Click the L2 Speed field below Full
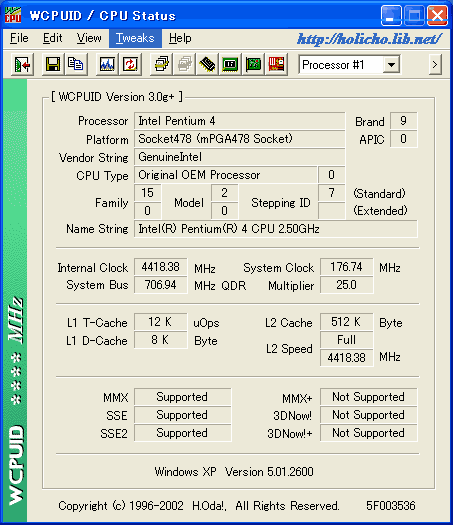This screenshot has height=525, width=453. coord(347,358)
